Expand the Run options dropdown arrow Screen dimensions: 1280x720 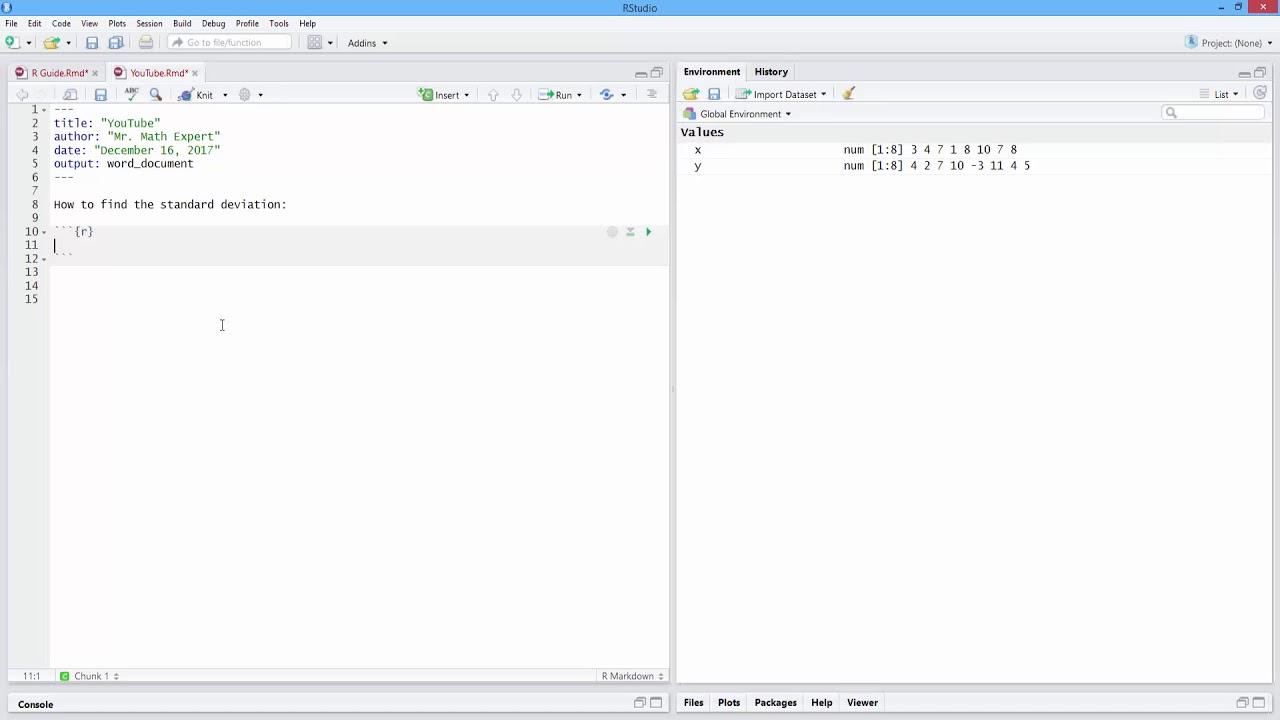[579, 95]
